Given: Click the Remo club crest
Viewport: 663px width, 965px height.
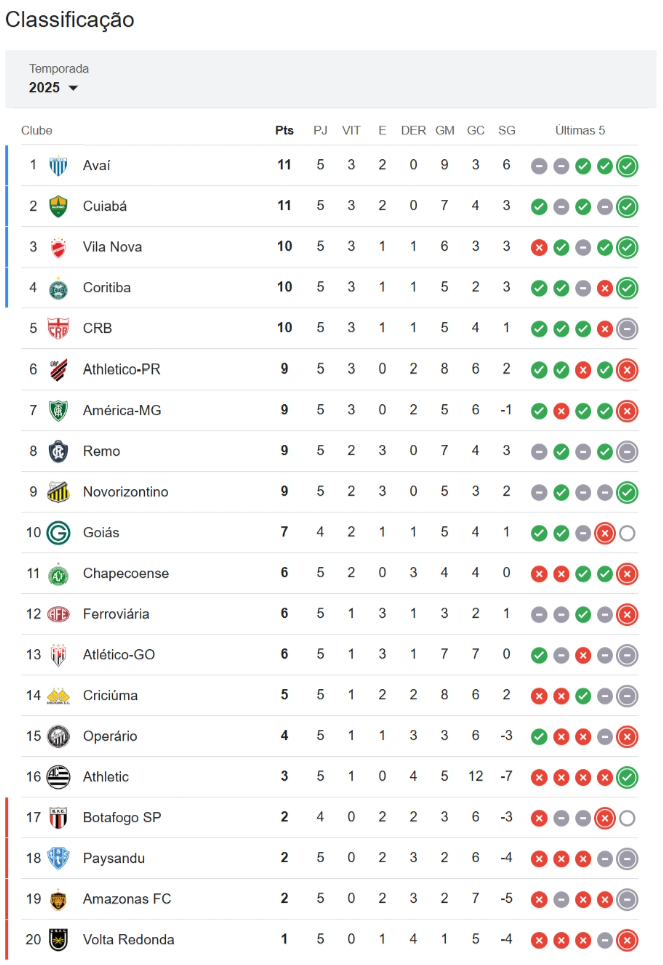Looking at the screenshot, I should coord(58,451).
